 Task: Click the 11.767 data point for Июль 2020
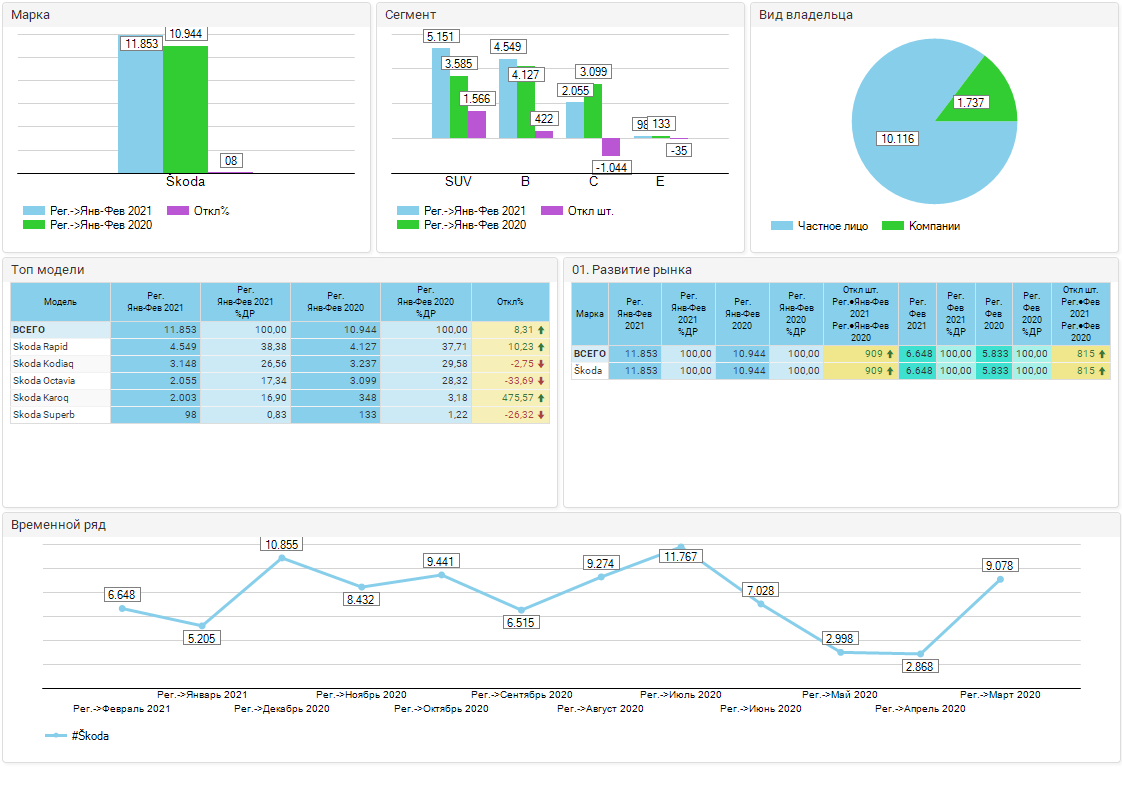(x=681, y=547)
